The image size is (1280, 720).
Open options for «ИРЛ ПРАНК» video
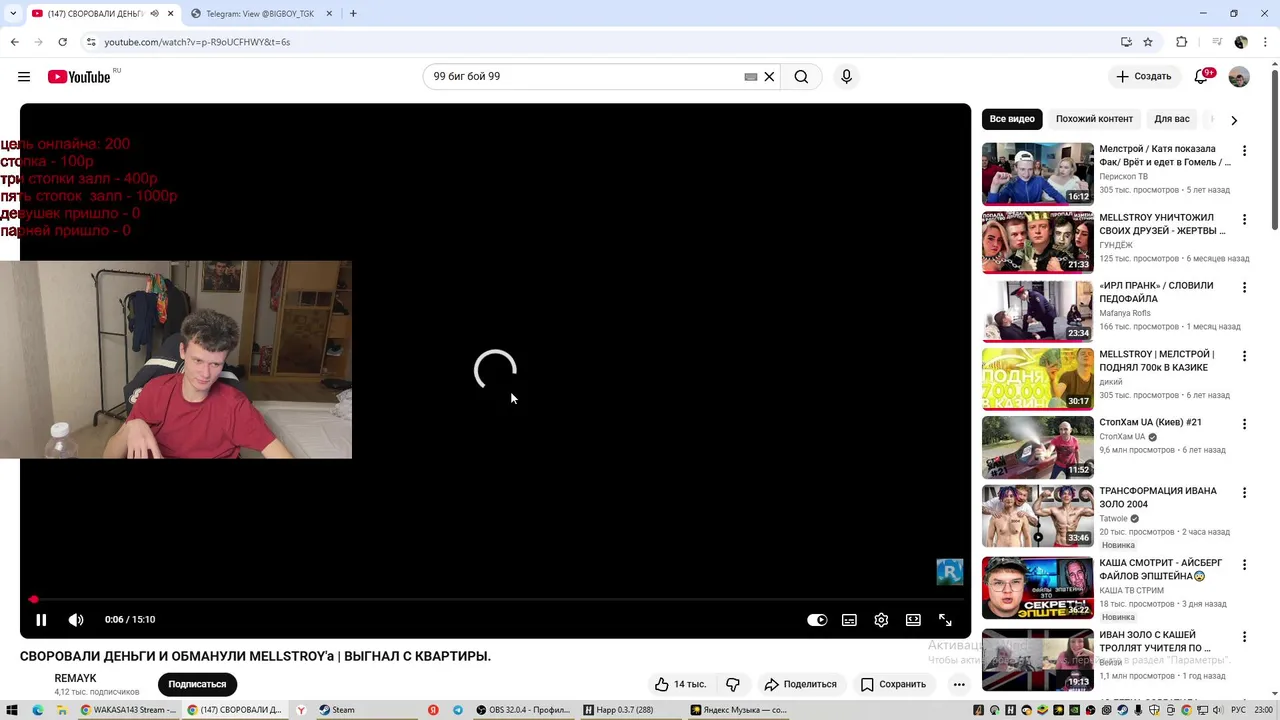pyautogui.click(x=1244, y=287)
